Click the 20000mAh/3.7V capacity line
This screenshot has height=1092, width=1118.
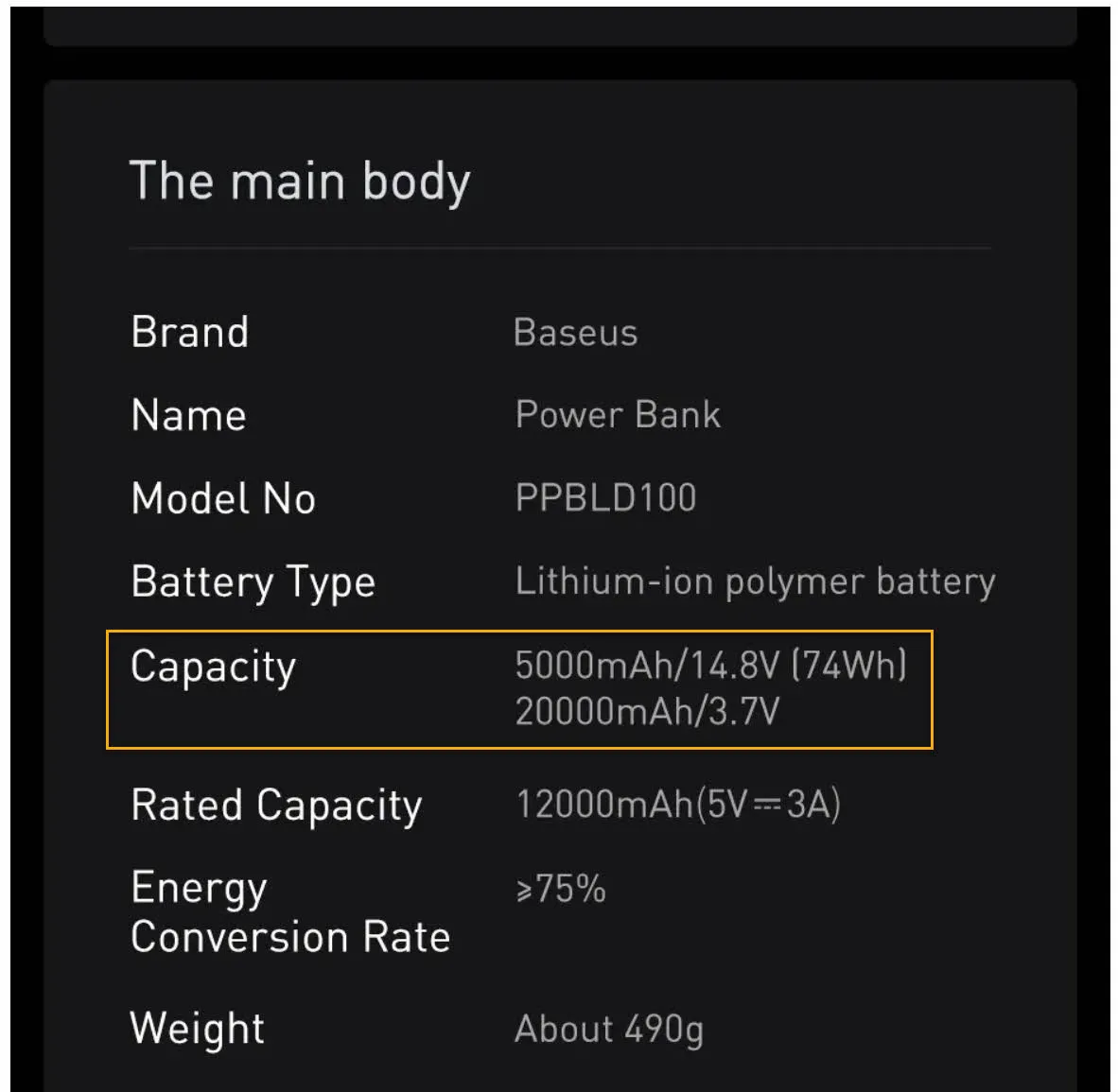(x=647, y=711)
